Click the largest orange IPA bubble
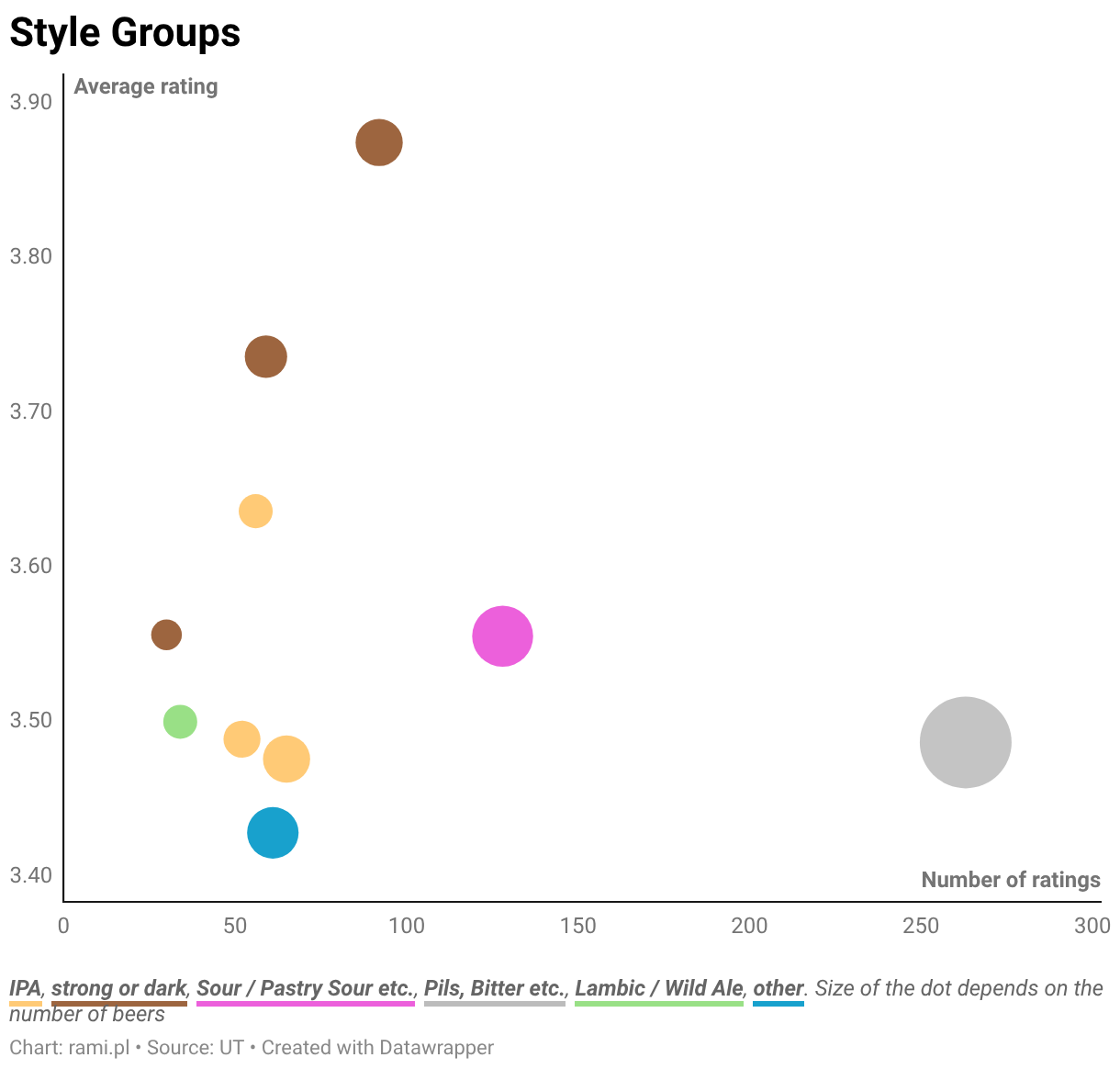The image size is (1120, 1069). point(286,759)
